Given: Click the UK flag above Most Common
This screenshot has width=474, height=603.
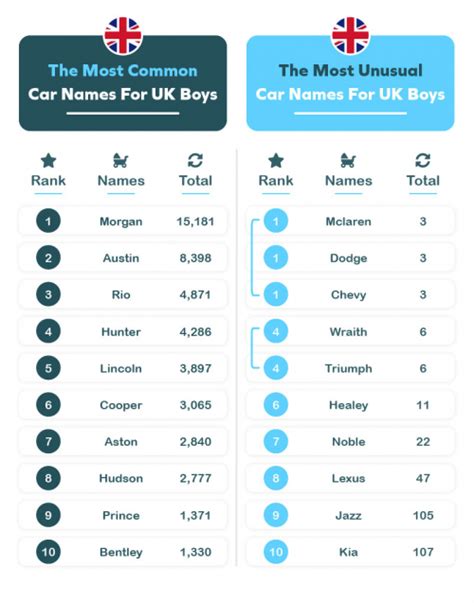Looking at the screenshot, I should 123,35.
